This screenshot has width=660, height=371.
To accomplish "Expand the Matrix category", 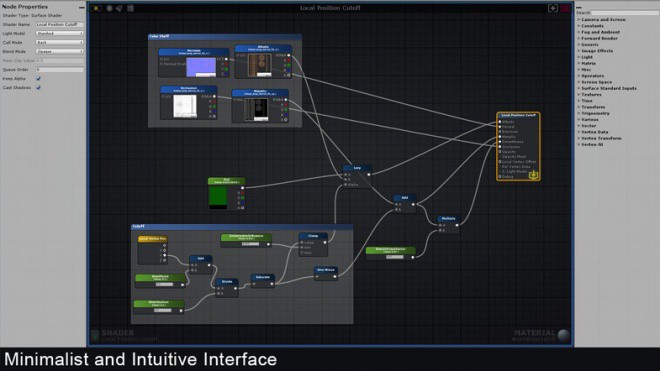I will pyautogui.click(x=587, y=64).
